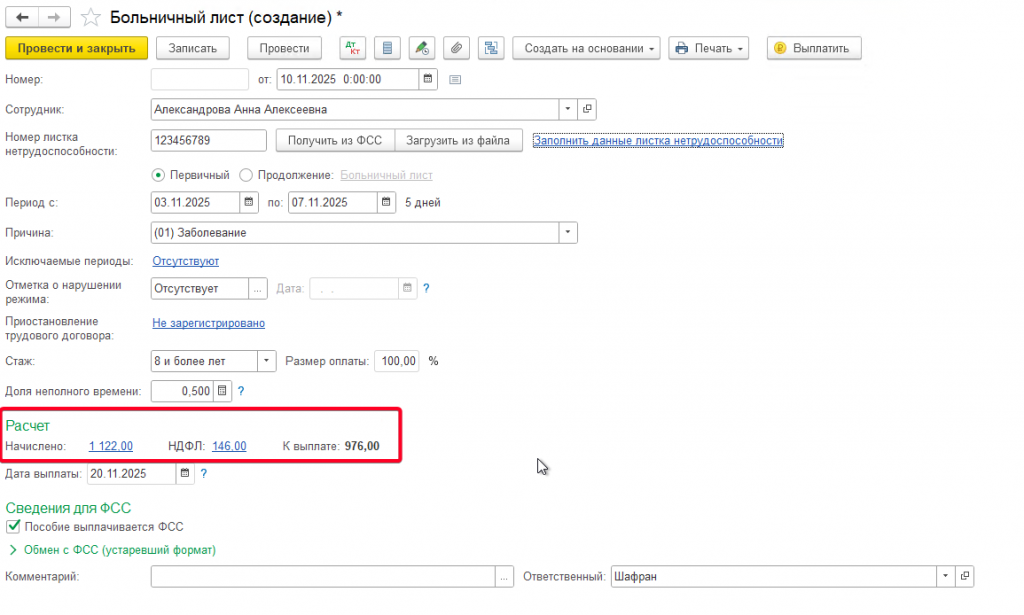The width and height of the screenshot is (1024, 615).
Task: Click the list icon next to document date
Action: [x=455, y=80]
